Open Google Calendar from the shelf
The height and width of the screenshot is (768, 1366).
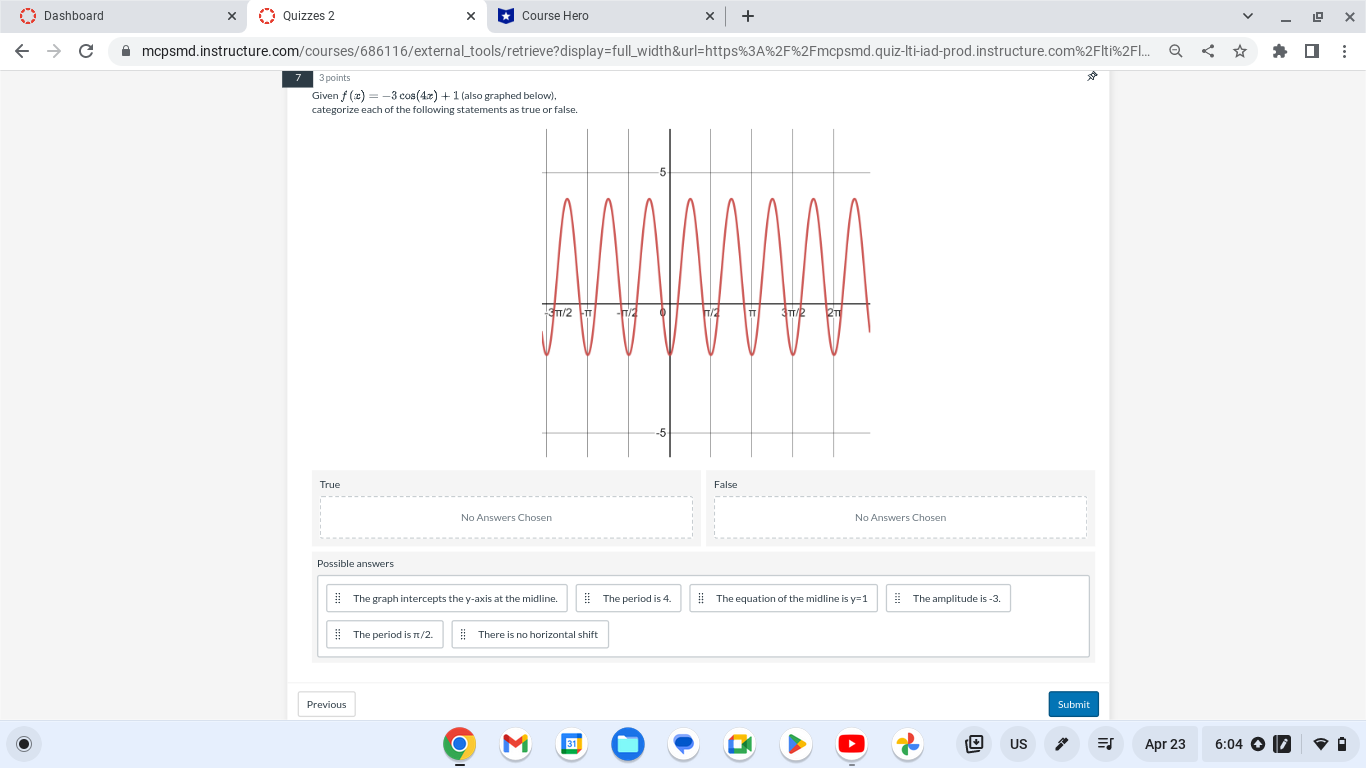coord(571,744)
